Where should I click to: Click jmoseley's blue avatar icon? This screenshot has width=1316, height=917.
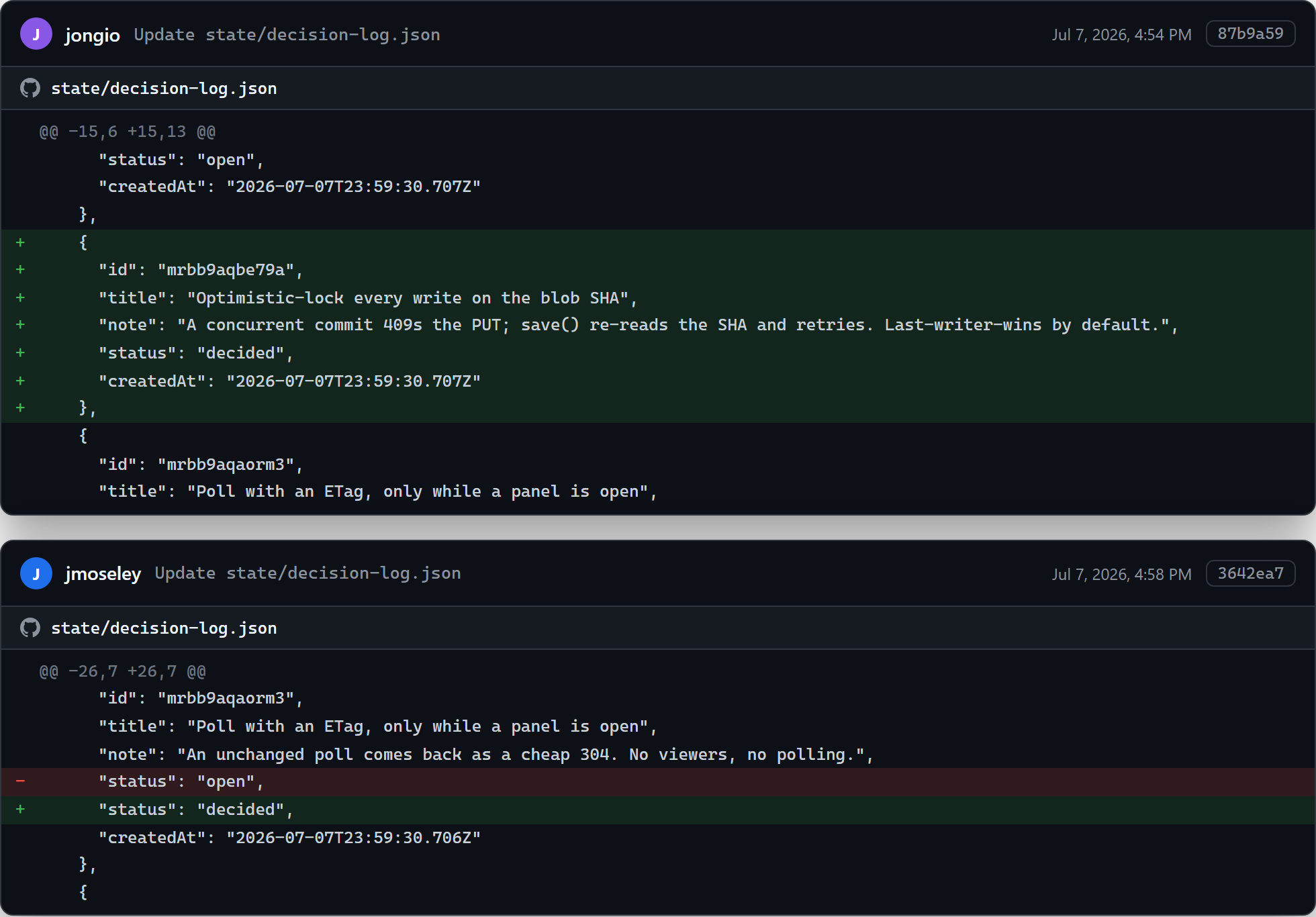[x=36, y=574]
